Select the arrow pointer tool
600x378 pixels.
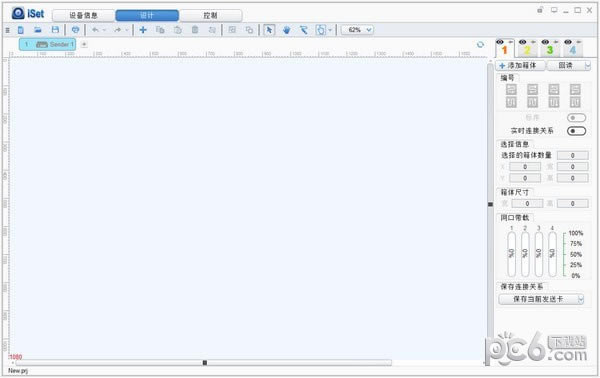tap(269, 30)
